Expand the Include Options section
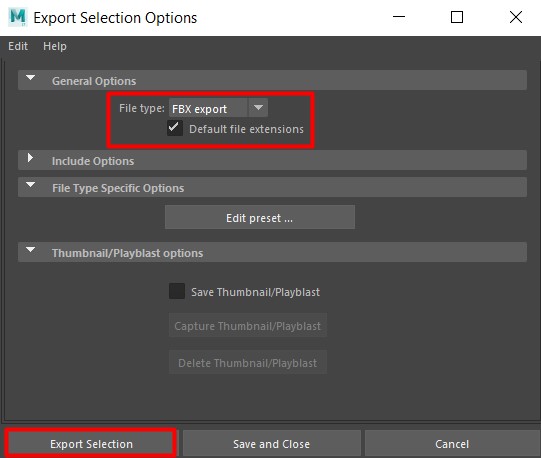The height and width of the screenshot is (458, 541). [30, 158]
